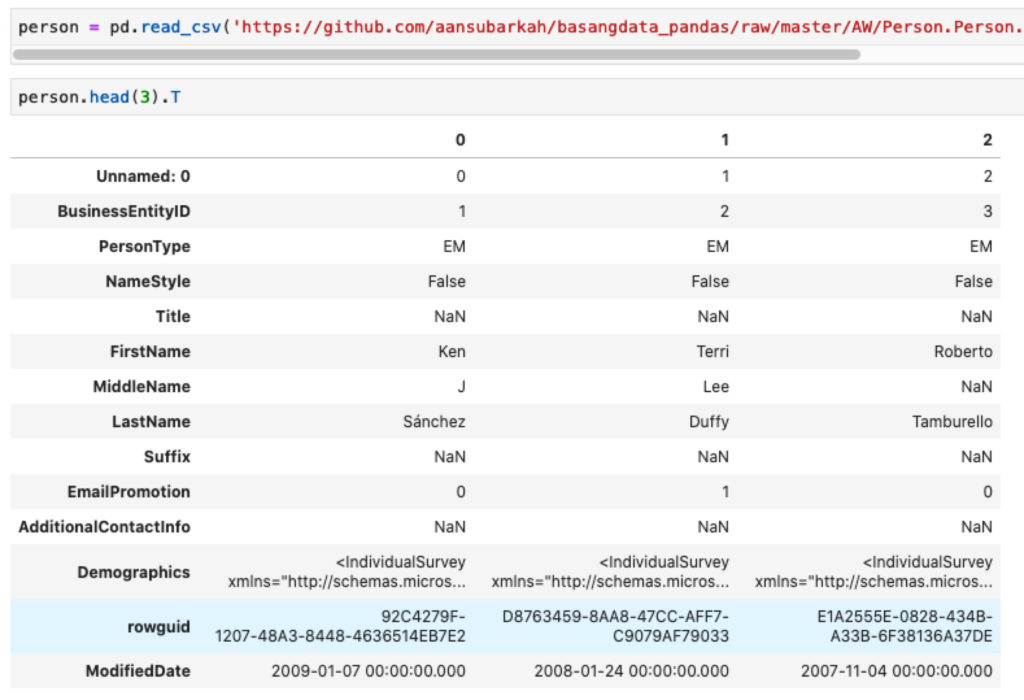The image size is (1024, 700).
Task: Click the Demographics row label
Action: pos(134,573)
